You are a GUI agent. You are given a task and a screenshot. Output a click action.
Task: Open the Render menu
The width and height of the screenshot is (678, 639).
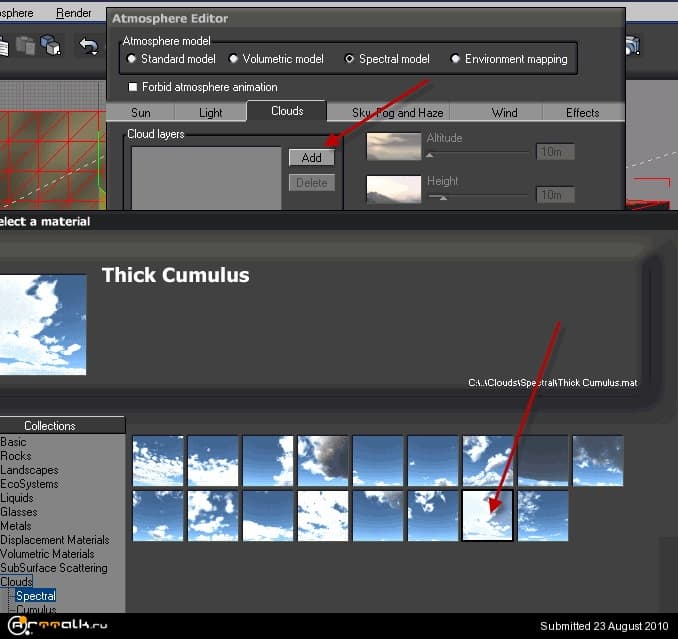pos(74,13)
